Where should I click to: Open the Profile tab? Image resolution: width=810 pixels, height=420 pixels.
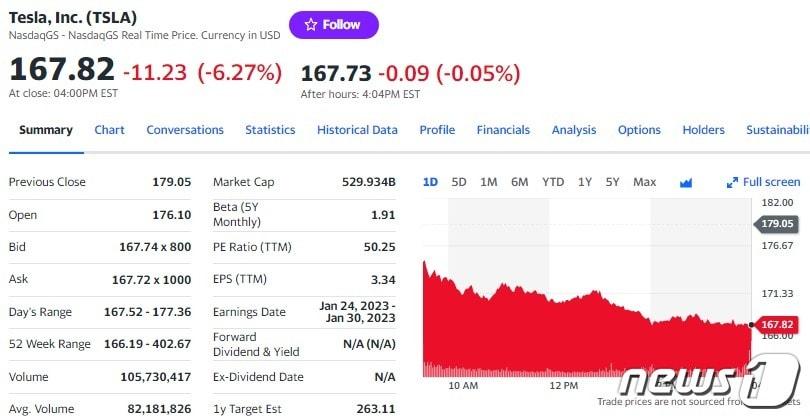[x=437, y=130]
